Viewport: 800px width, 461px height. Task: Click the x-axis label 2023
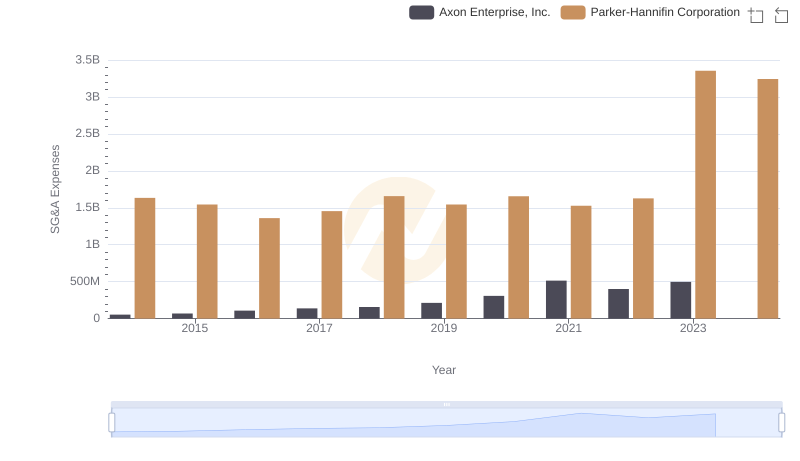click(693, 328)
